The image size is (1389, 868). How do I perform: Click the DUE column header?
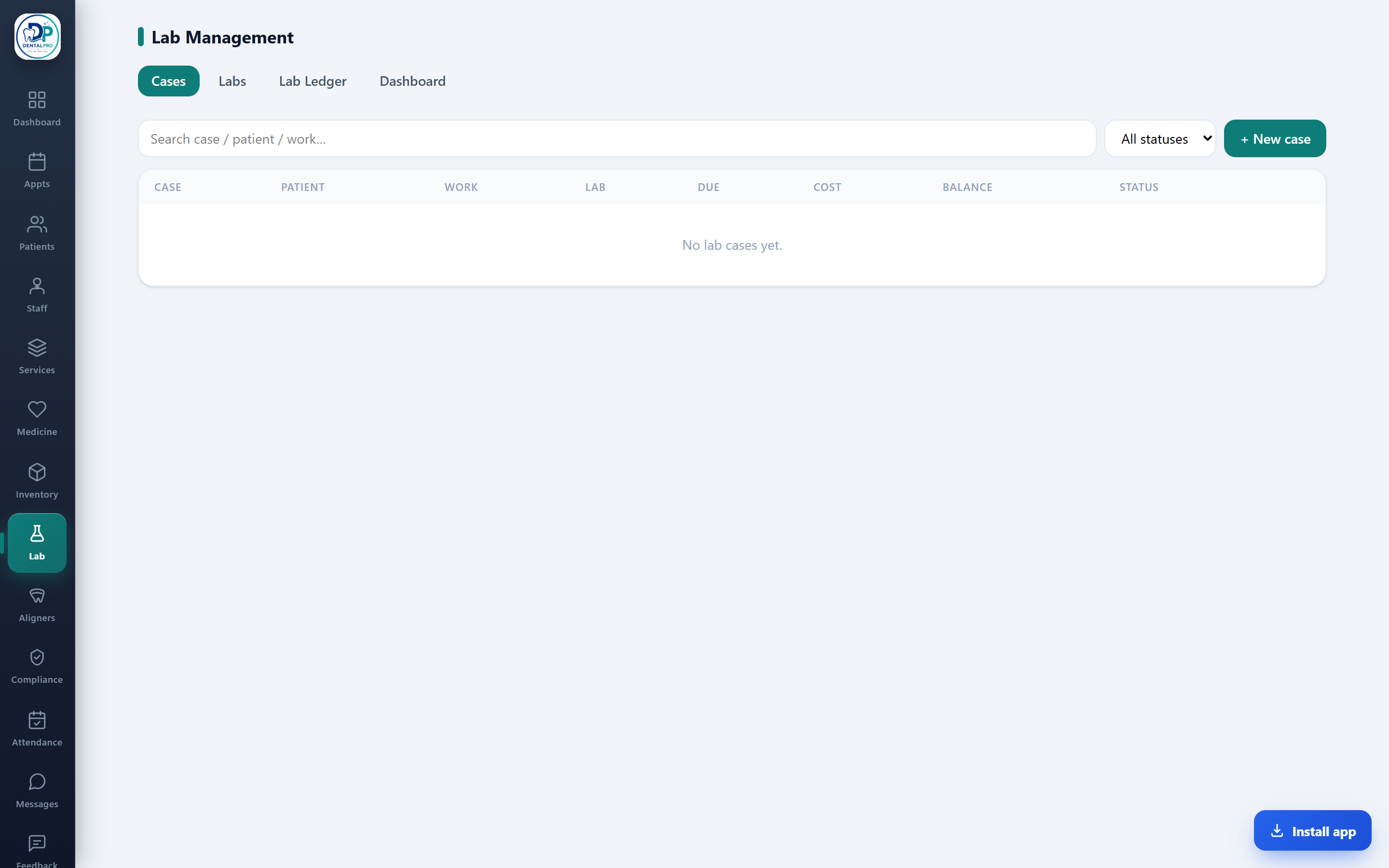[708, 187]
